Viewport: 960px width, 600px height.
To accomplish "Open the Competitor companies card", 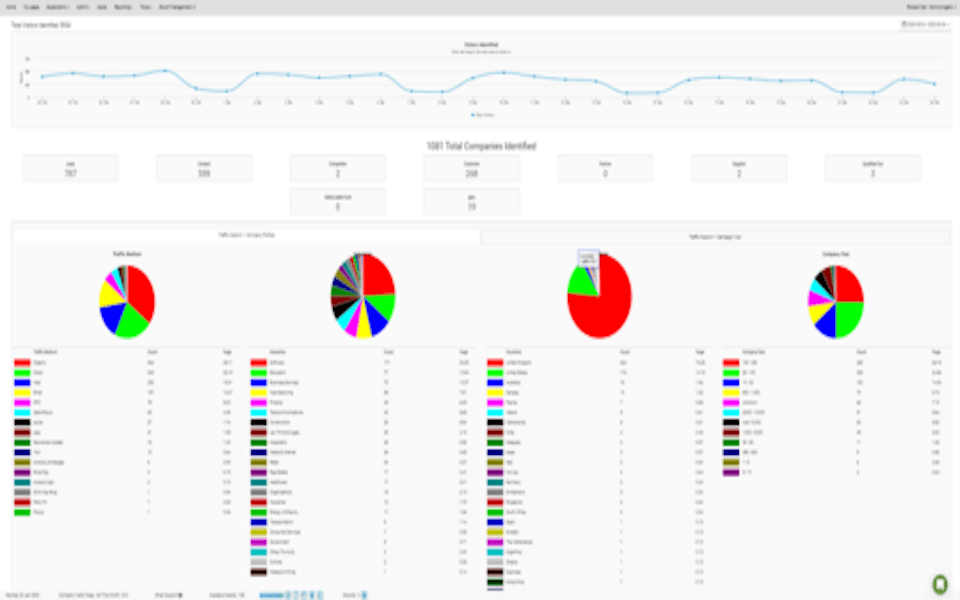I will pos(337,168).
